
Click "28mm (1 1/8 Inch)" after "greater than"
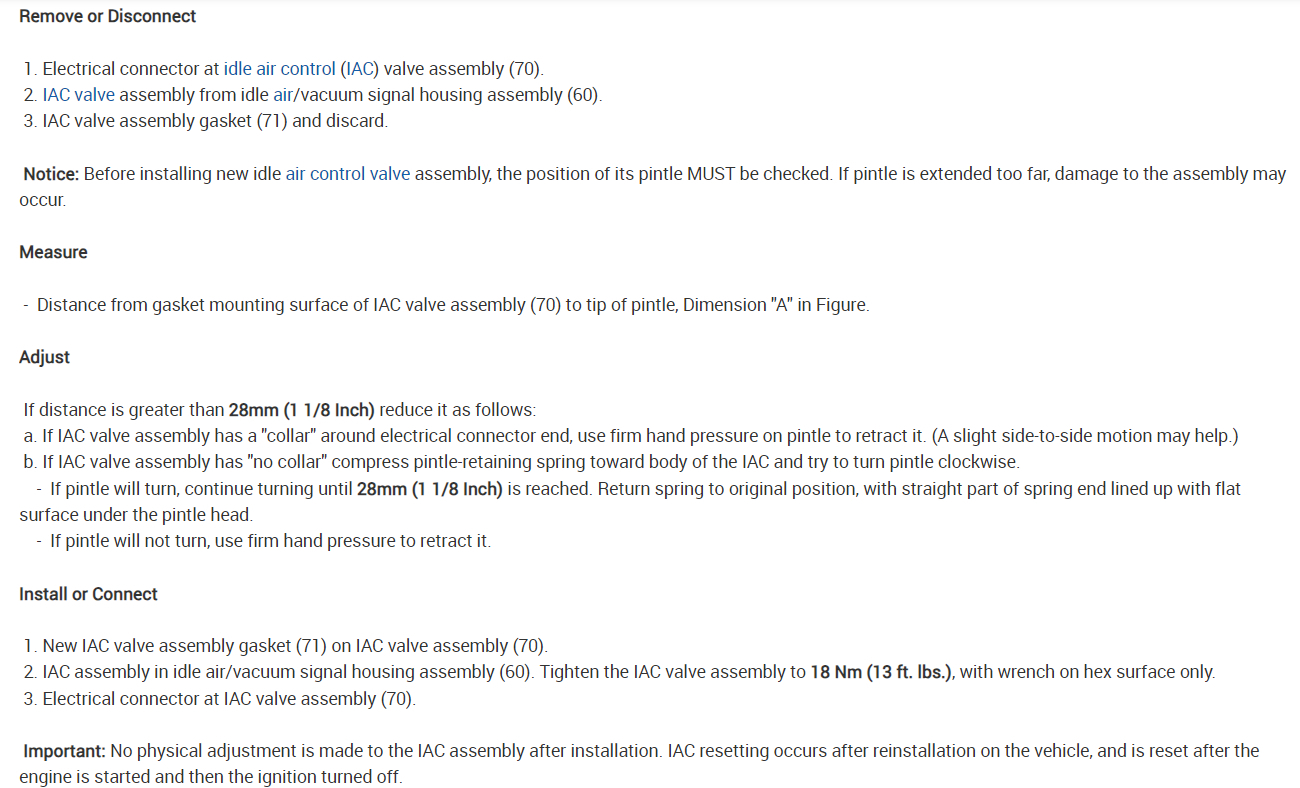pos(301,410)
